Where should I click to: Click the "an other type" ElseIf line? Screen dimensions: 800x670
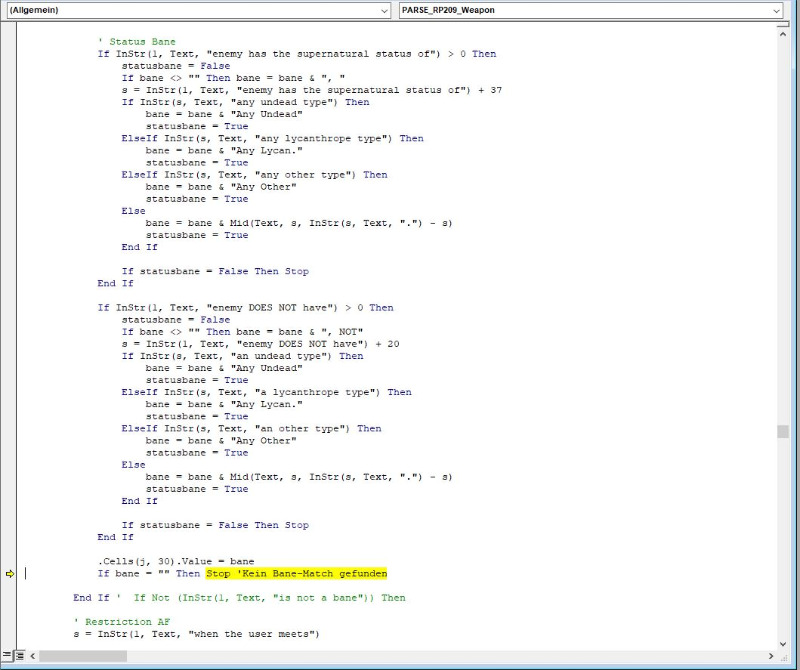(252, 429)
